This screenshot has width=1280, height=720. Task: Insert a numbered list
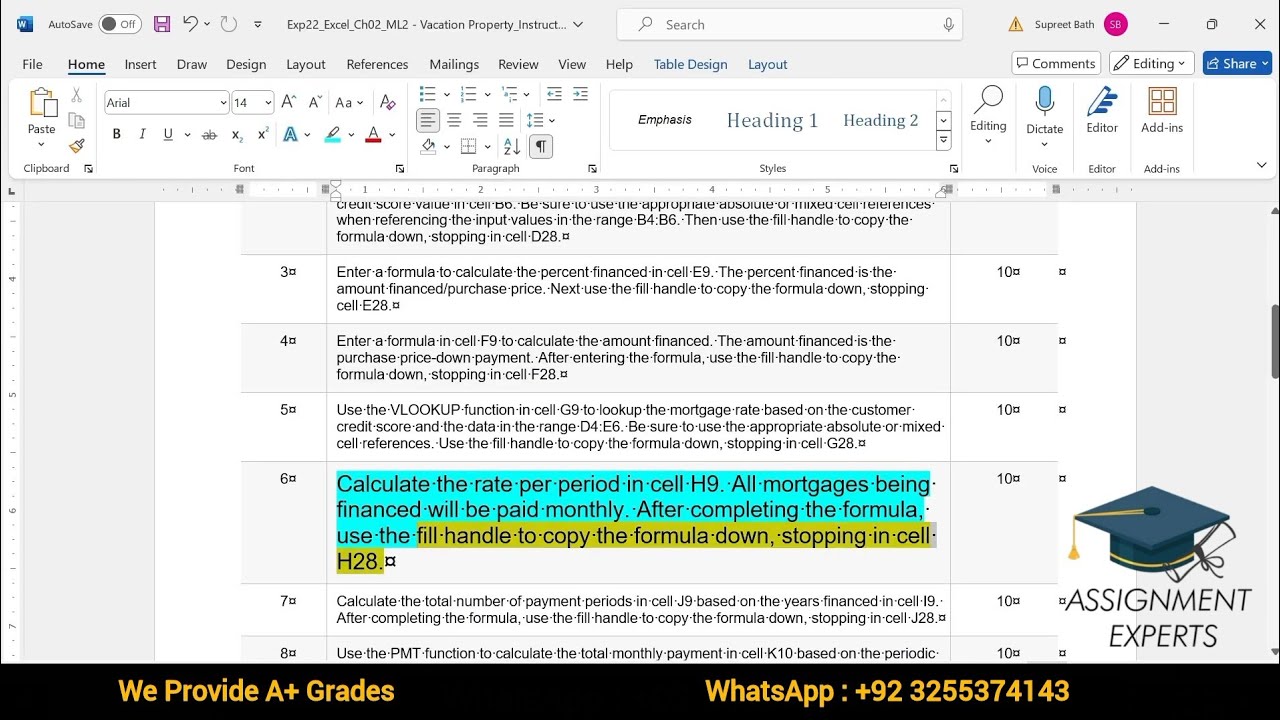pos(468,94)
